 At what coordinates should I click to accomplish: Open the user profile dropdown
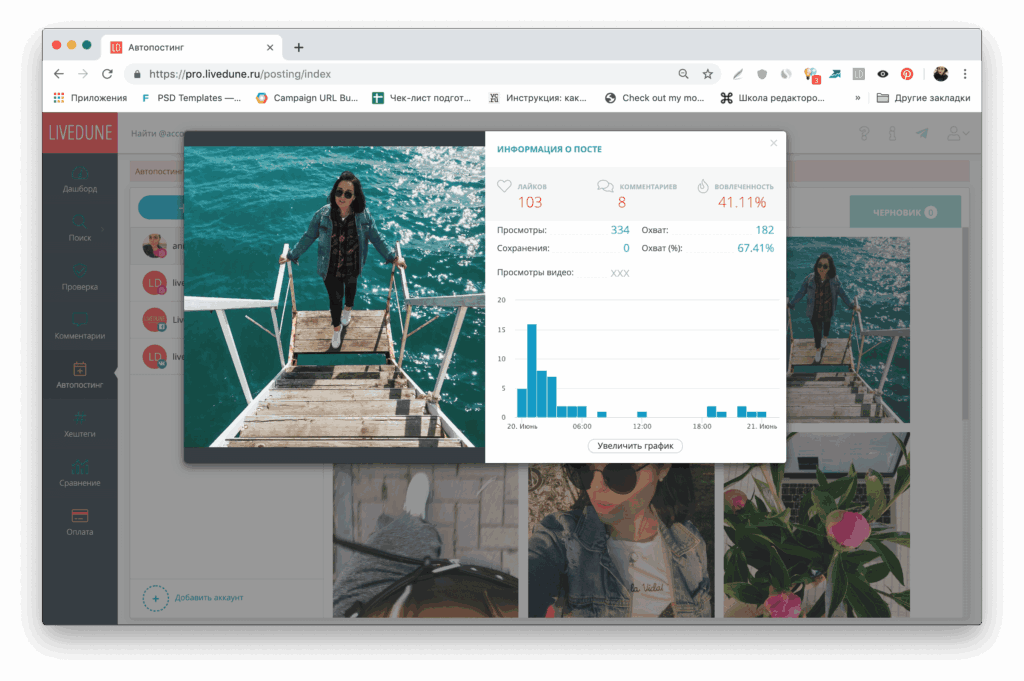(956, 134)
